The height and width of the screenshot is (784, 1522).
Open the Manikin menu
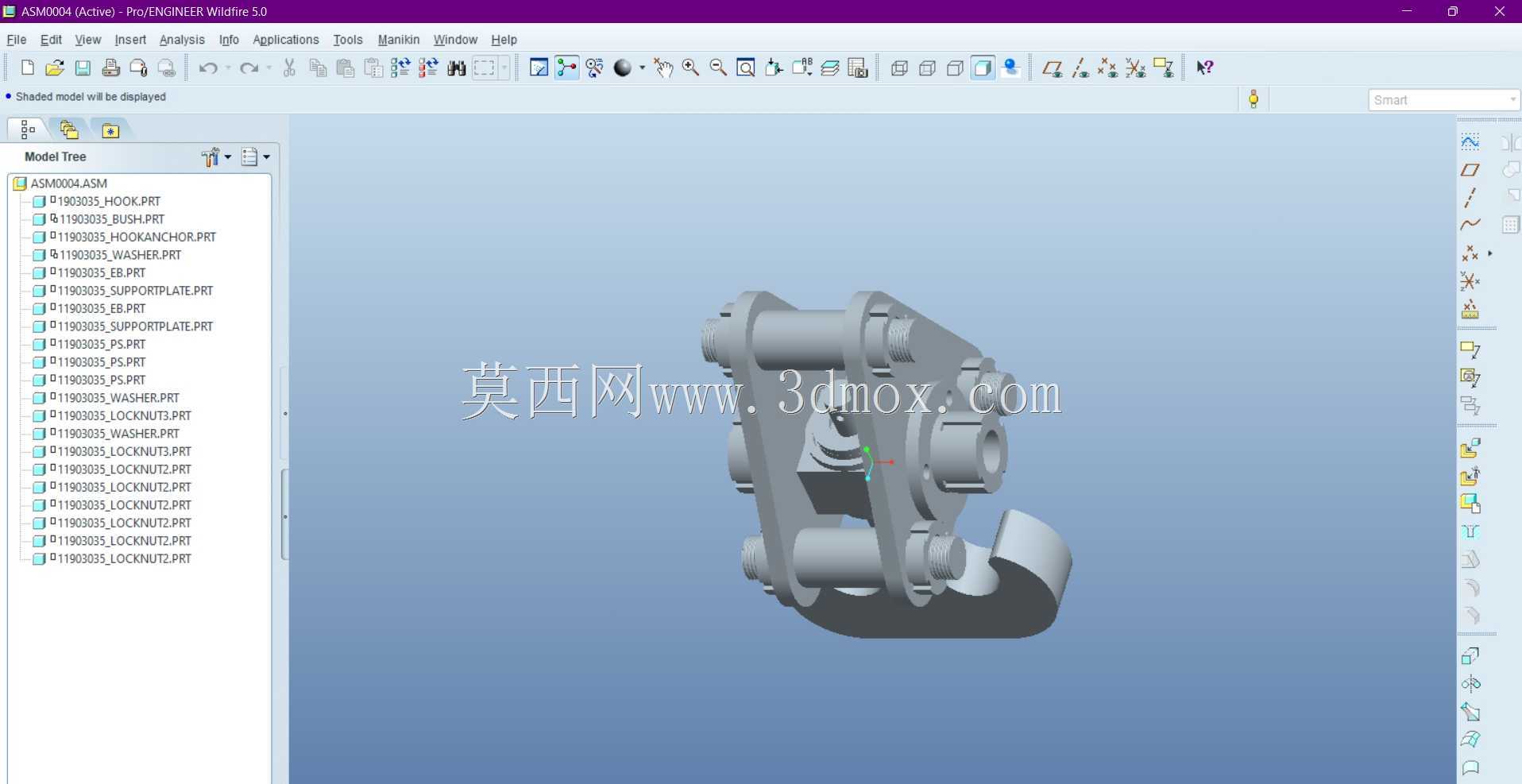pyautogui.click(x=399, y=40)
